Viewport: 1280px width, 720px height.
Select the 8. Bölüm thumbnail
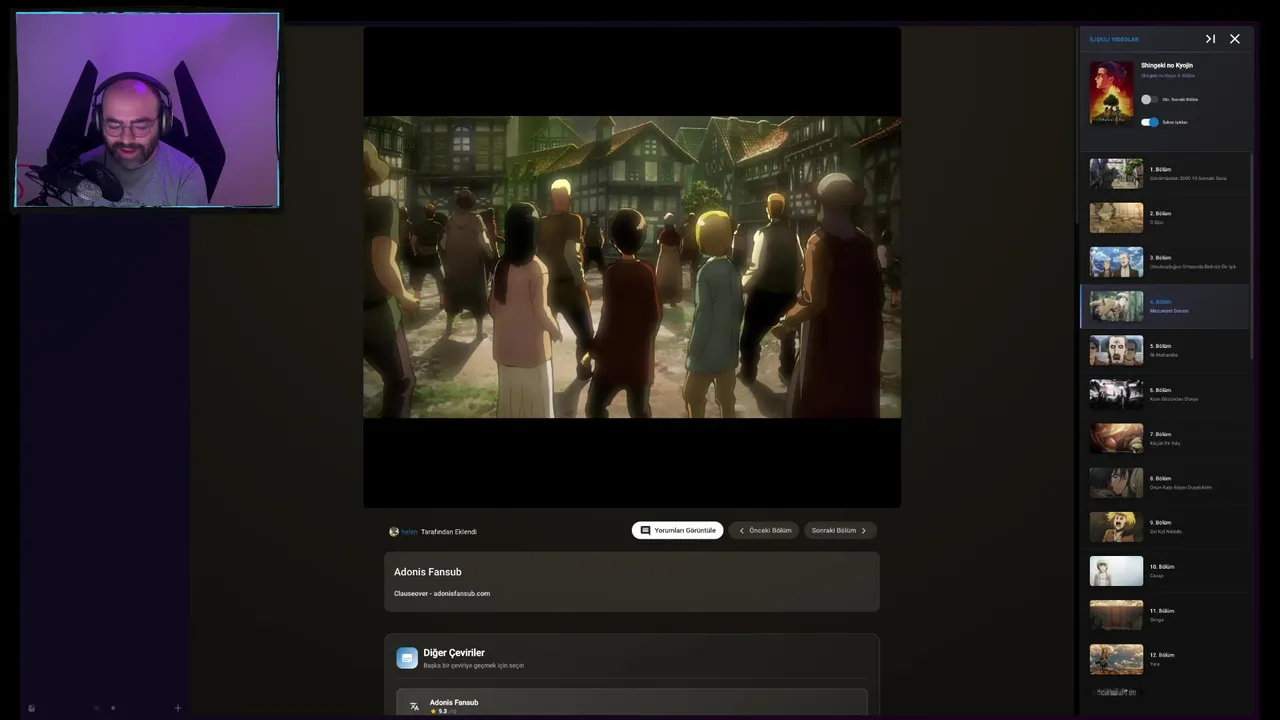pyautogui.click(x=1116, y=482)
